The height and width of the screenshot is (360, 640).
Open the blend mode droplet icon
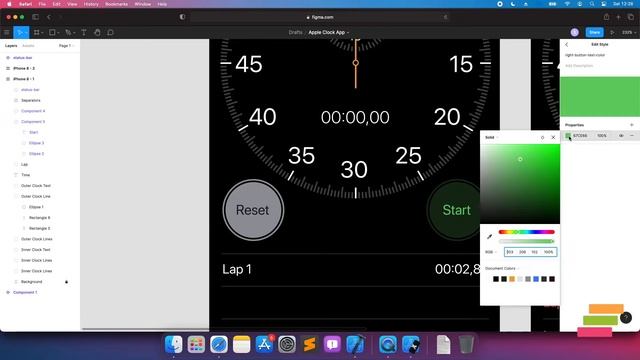click(x=542, y=138)
